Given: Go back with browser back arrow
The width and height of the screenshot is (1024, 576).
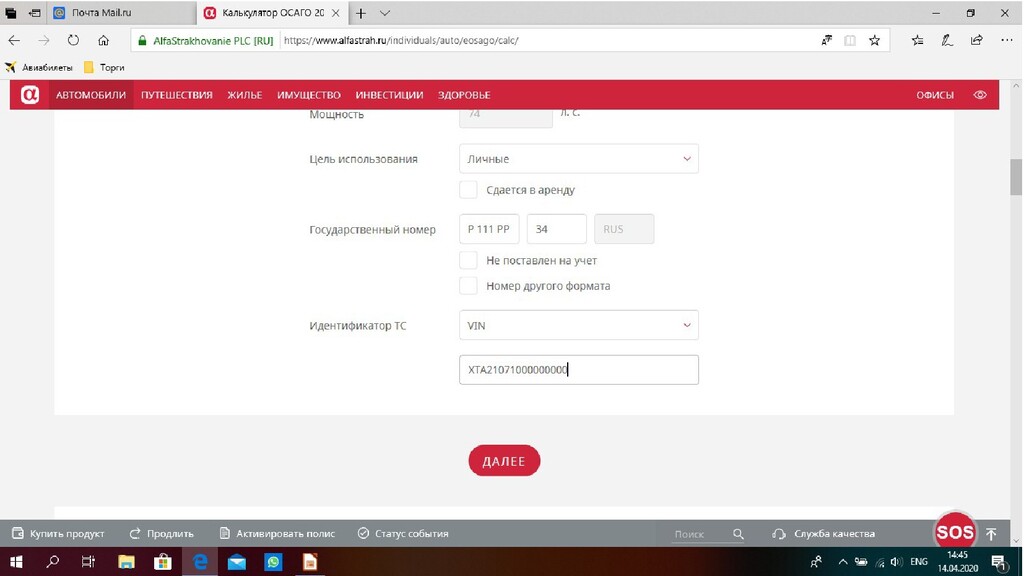Looking at the screenshot, I should (x=14, y=40).
